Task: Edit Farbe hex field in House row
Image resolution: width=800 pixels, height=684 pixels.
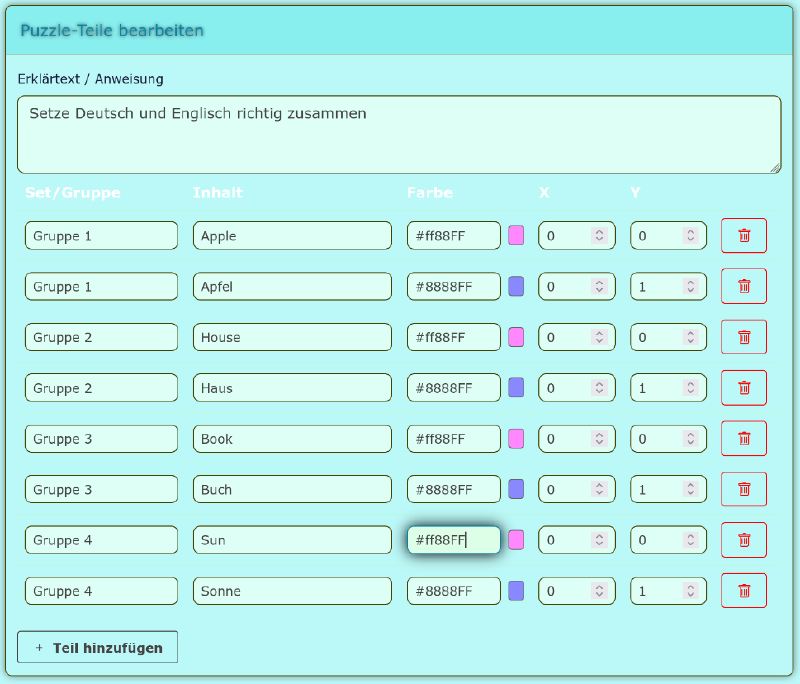Action: 454,337
